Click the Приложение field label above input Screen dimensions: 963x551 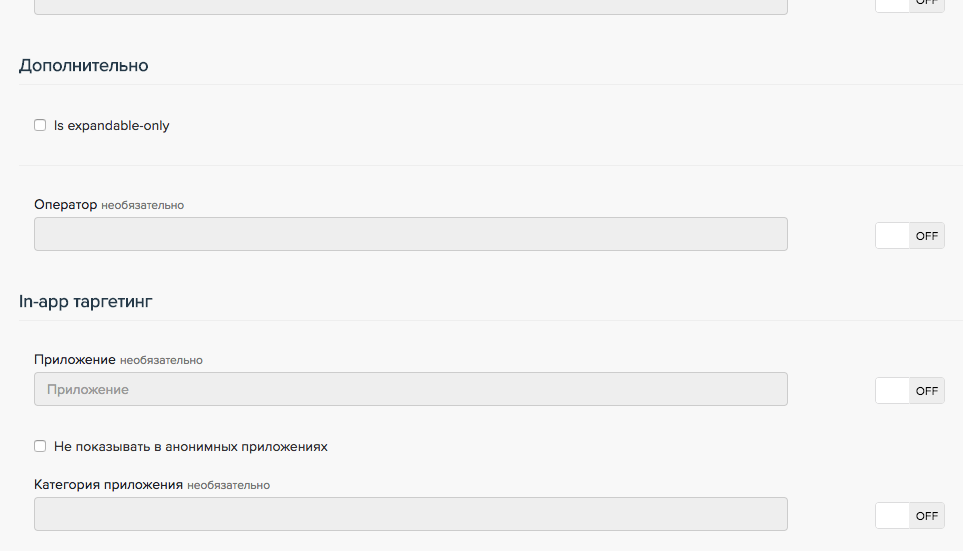[x=74, y=359]
